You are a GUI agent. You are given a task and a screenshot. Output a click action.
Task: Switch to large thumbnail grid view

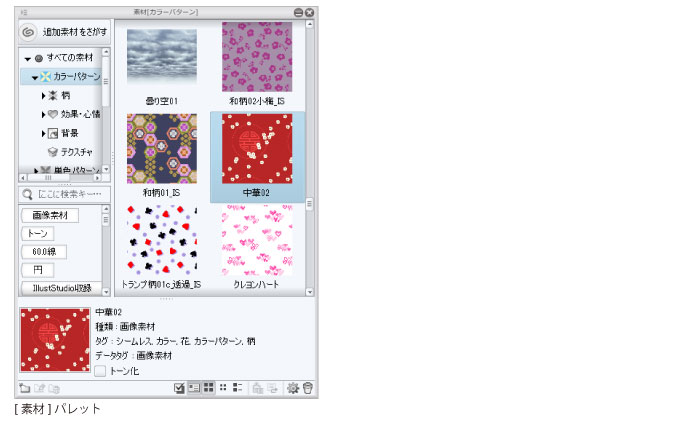pyautogui.click(x=208, y=388)
